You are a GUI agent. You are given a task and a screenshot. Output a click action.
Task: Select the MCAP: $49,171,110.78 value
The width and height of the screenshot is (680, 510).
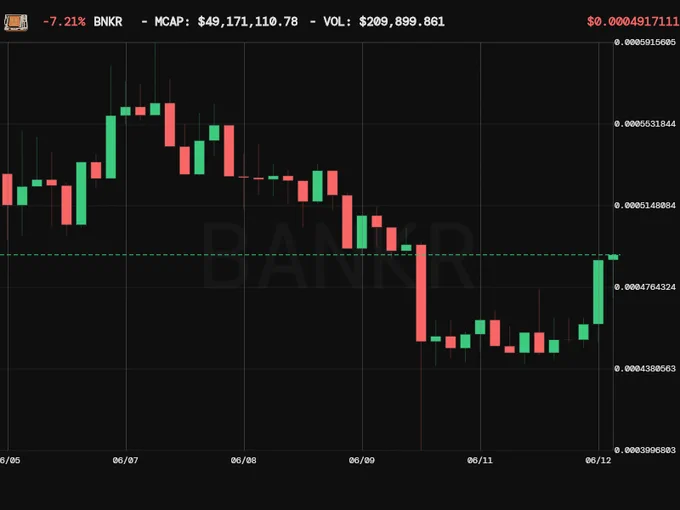226,22
